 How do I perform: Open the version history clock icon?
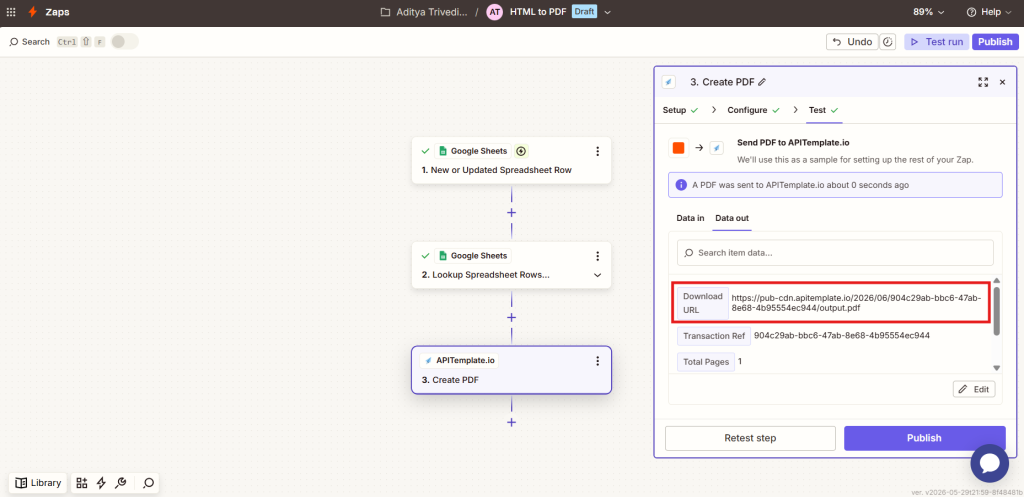coord(888,42)
